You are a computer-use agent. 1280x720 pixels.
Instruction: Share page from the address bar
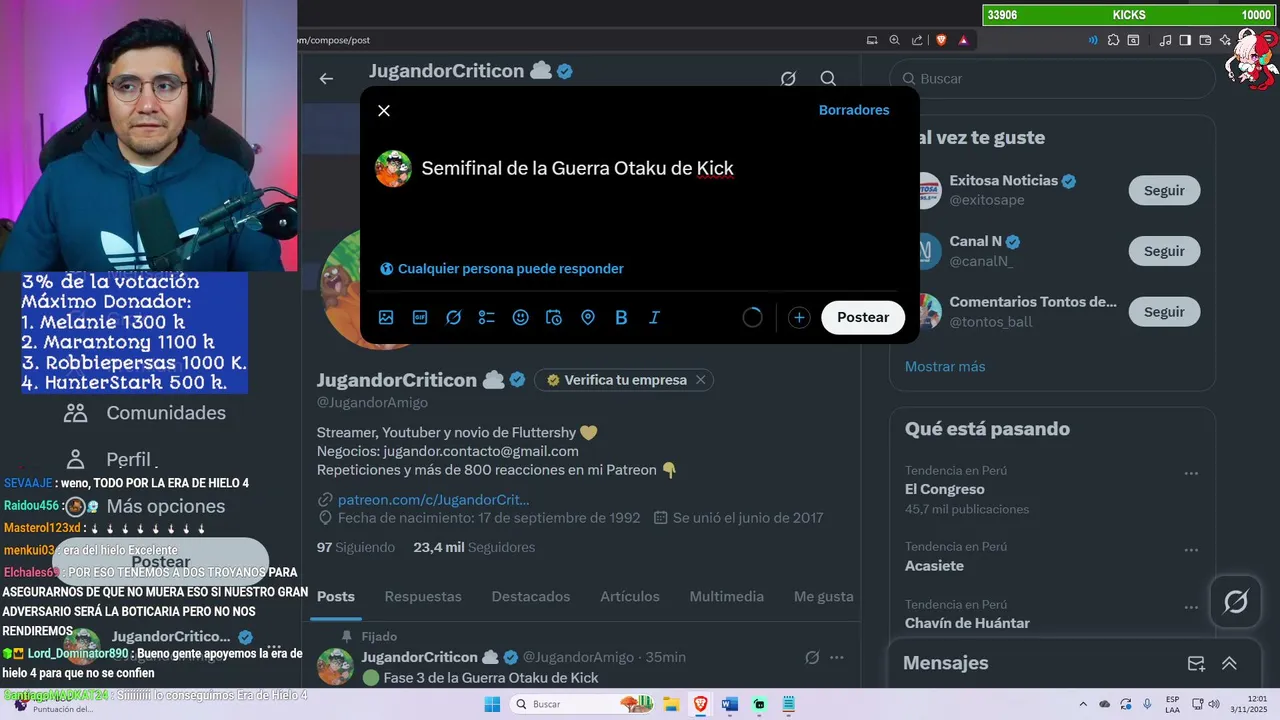(x=917, y=40)
